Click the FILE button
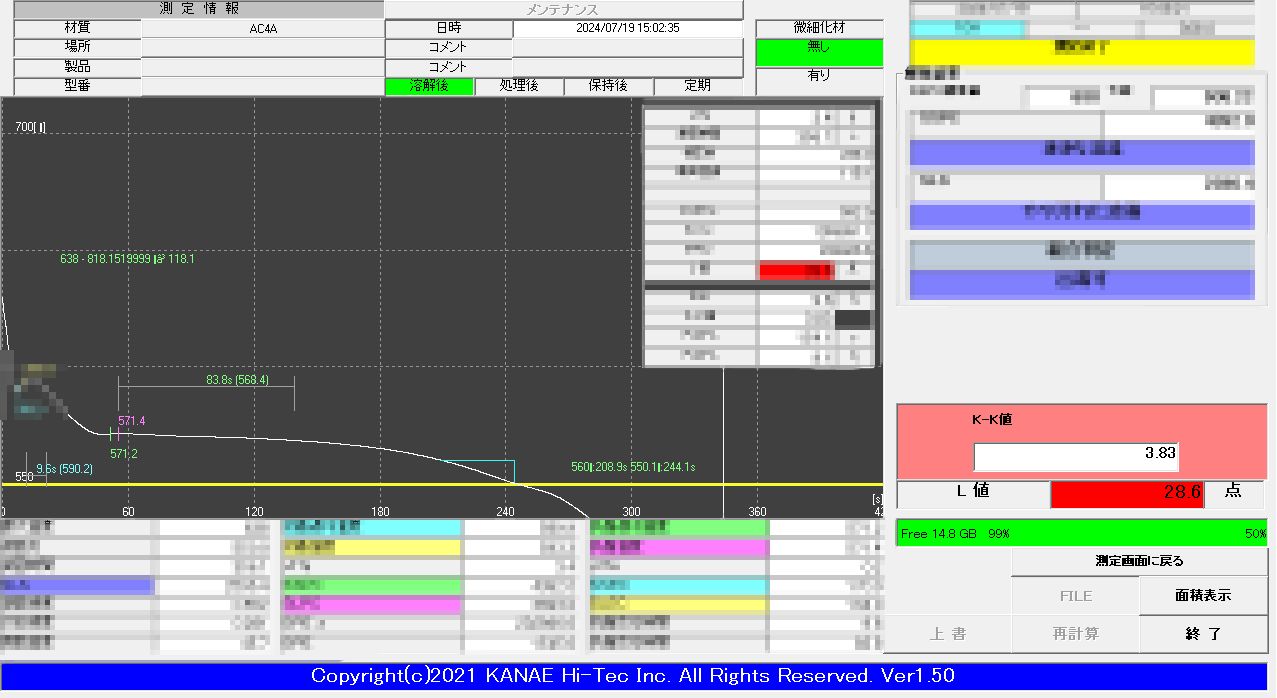This screenshot has height=698, width=1277. coord(1076,596)
